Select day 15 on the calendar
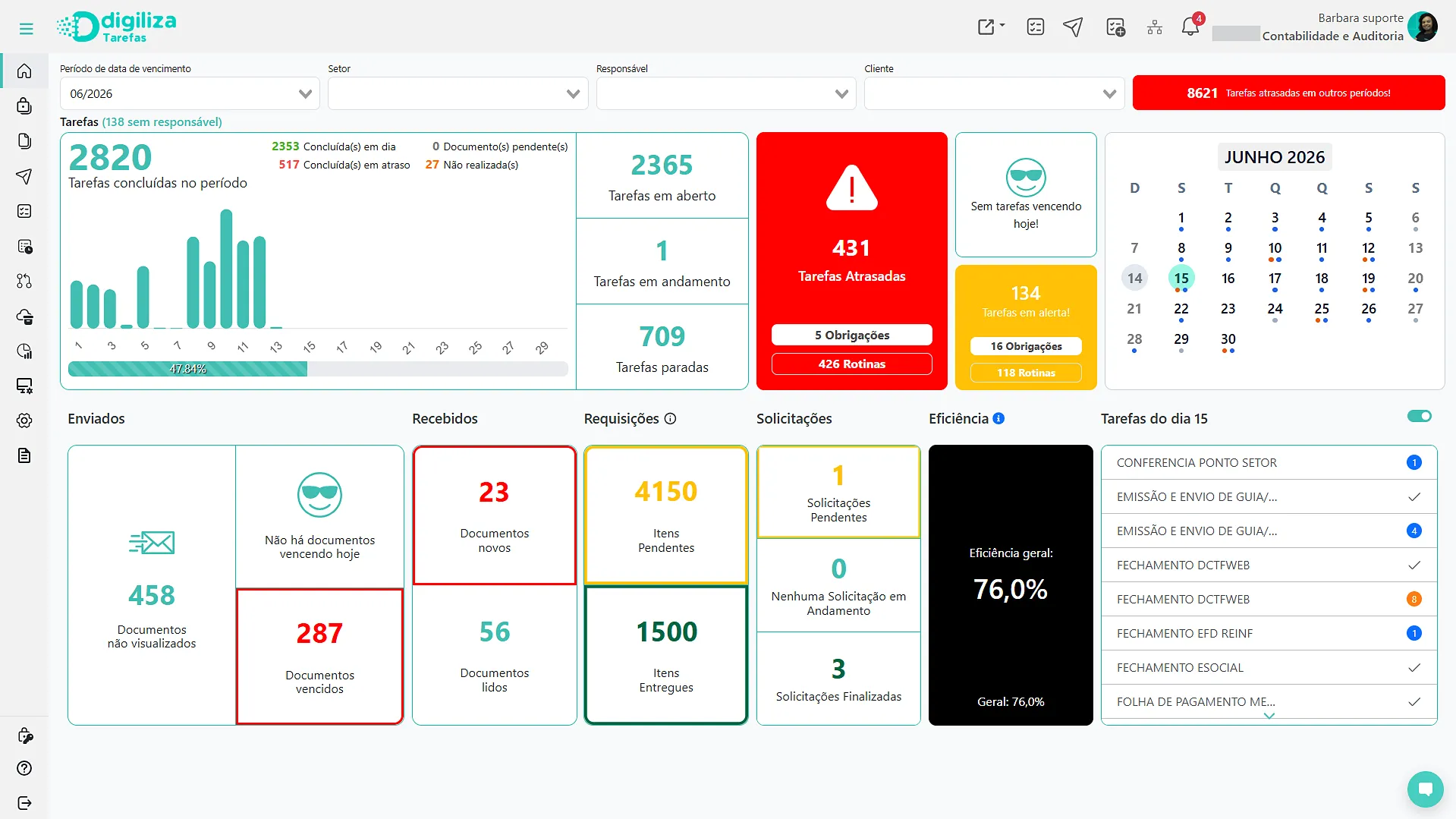1456x819 pixels. pyautogui.click(x=1181, y=279)
